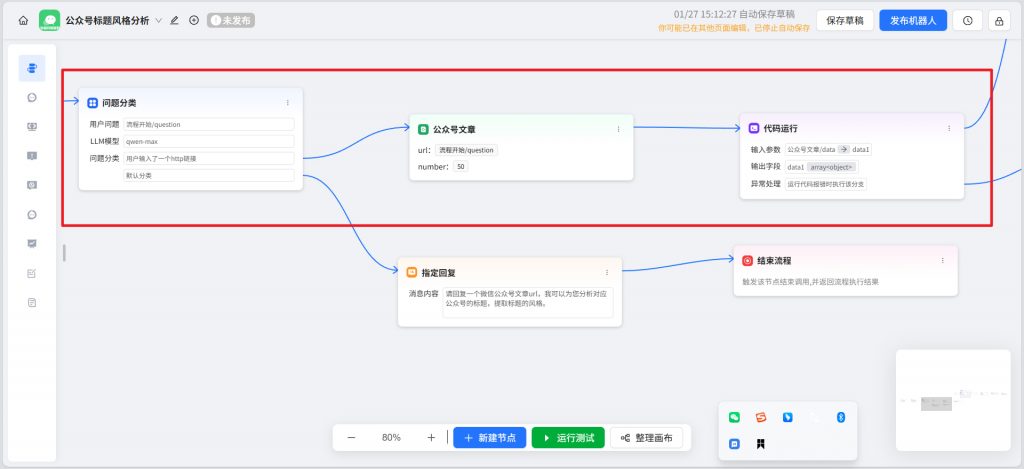1024x469 pixels.
Task: Open the edit-note pencil sidebar icon
Action: point(32,273)
